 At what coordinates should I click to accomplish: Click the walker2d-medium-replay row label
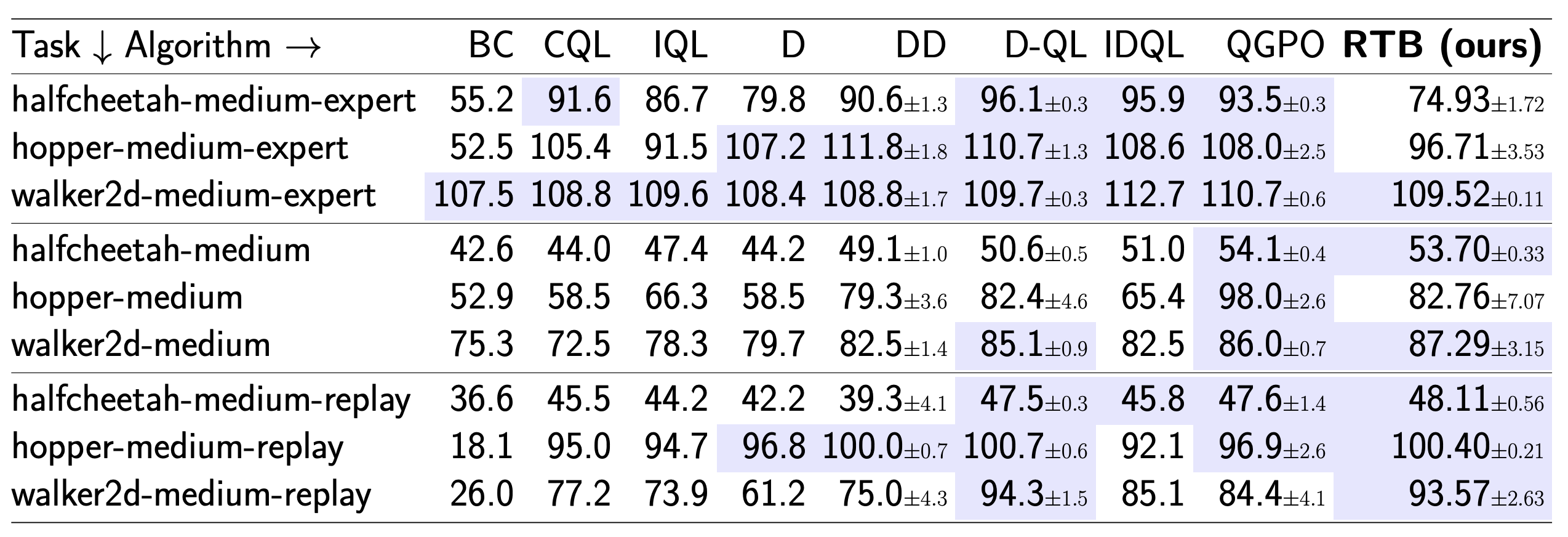pyautogui.click(x=191, y=495)
